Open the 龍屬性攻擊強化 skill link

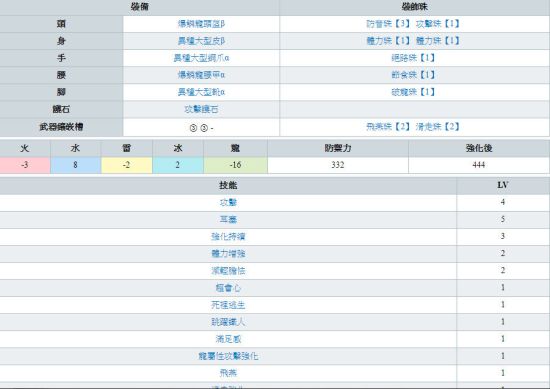228,356
